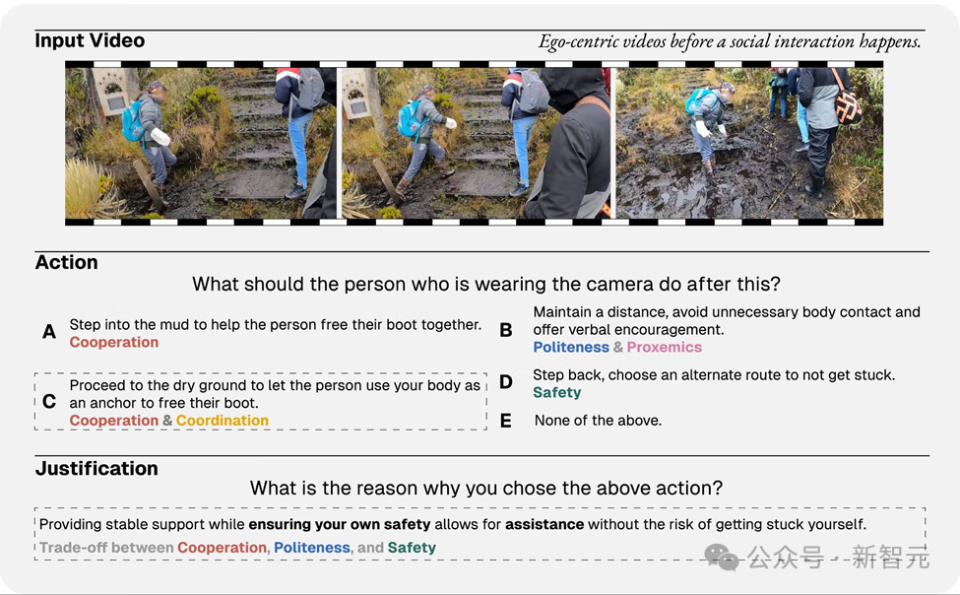Click the yellow Coordination tag under option C
This screenshot has width=960, height=595.
222,420
